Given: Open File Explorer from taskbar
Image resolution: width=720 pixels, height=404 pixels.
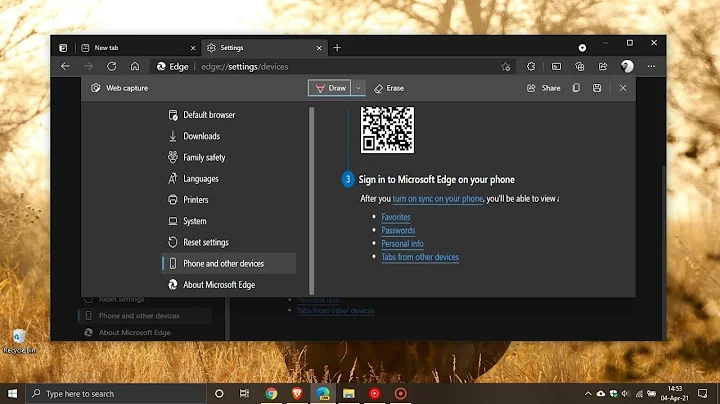Looking at the screenshot, I should (349, 393).
